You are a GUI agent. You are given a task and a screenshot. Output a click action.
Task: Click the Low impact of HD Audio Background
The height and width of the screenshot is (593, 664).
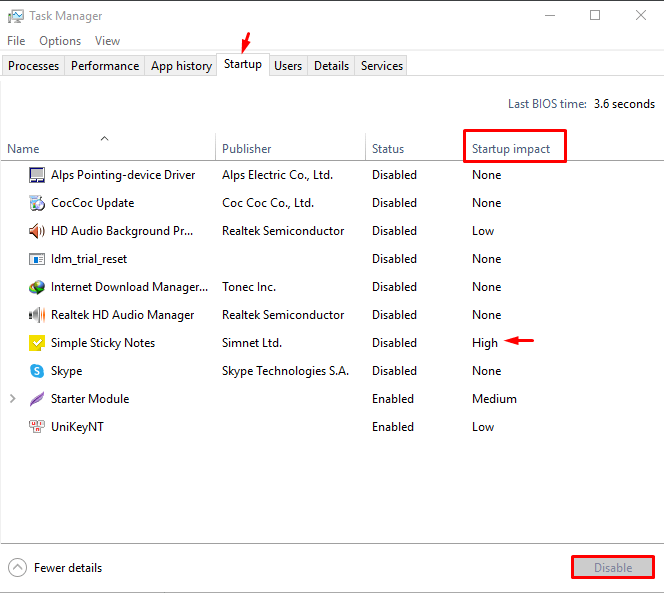click(483, 231)
